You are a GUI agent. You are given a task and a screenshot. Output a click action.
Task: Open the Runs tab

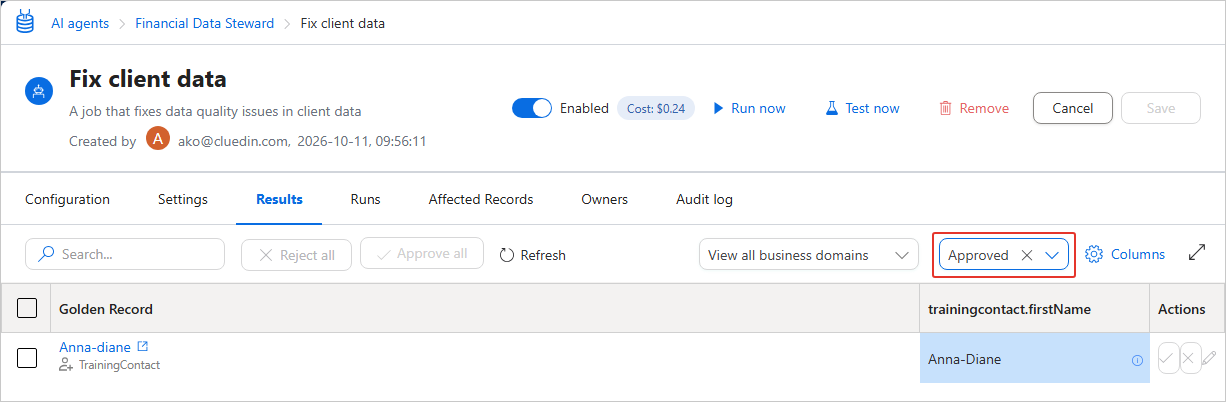365,199
